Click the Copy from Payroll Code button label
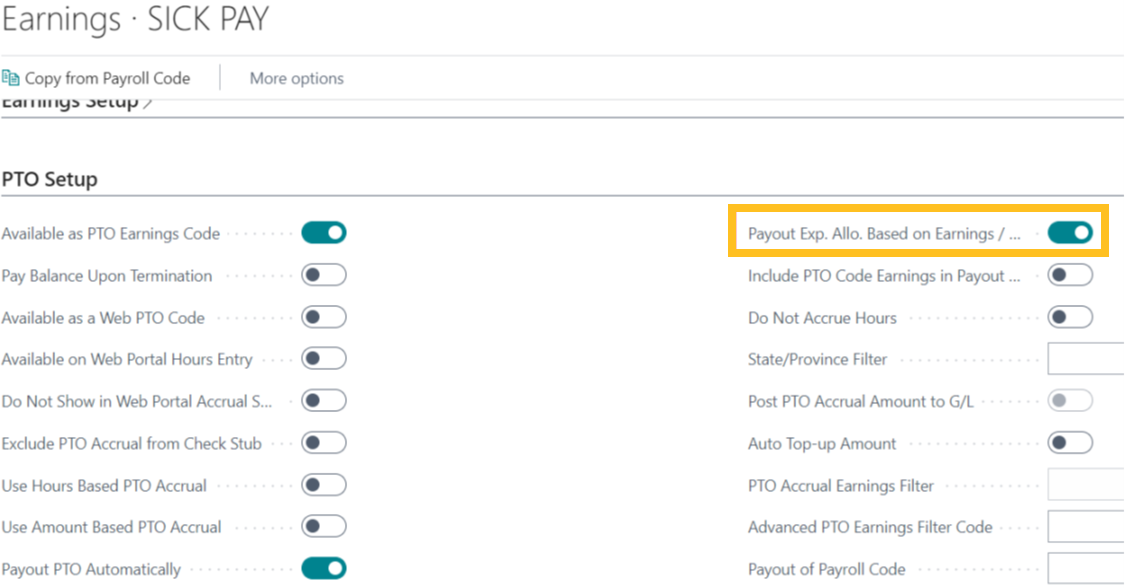This screenshot has height=588, width=1125. (107, 78)
